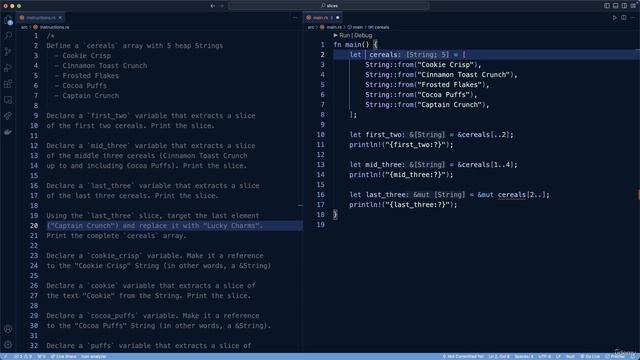Image resolution: width=640 pixels, height=360 pixels.
Task: Click underlined cereals on line 16
Action: 511,195
